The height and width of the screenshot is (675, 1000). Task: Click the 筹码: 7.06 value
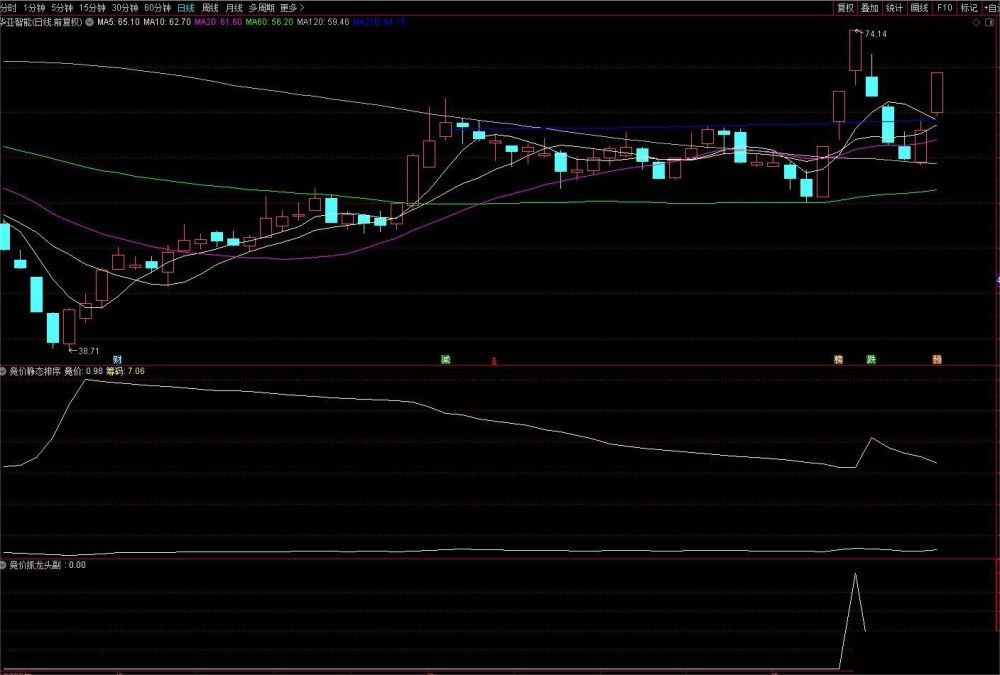(x=125, y=371)
